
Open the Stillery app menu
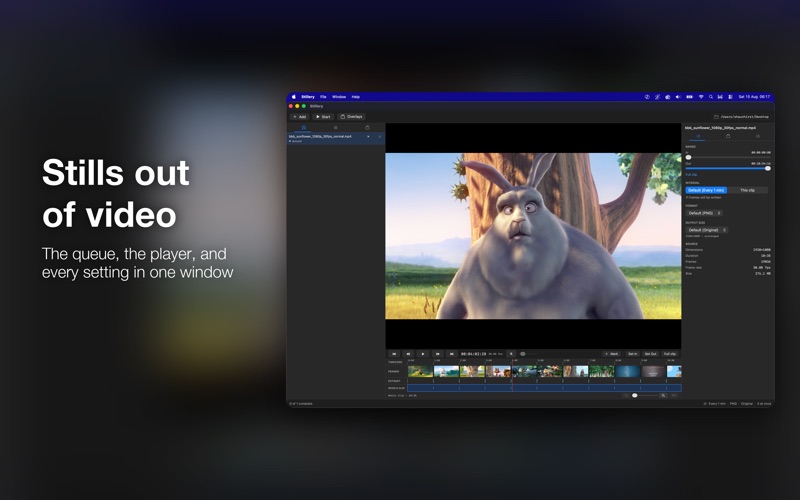pos(308,96)
